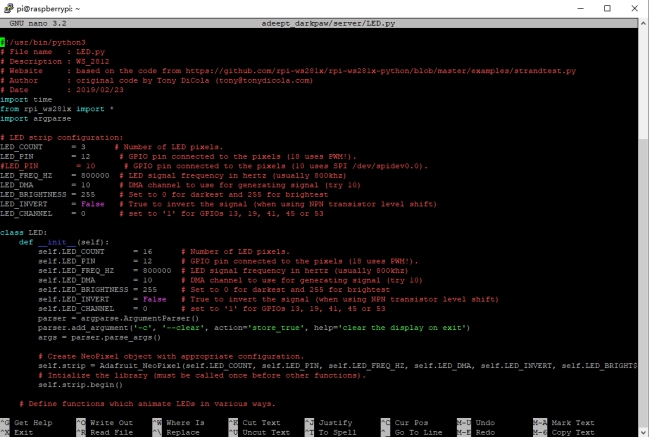Click the ^O Write Out shortcut
This screenshot has width=650, height=438.
(105, 423)
